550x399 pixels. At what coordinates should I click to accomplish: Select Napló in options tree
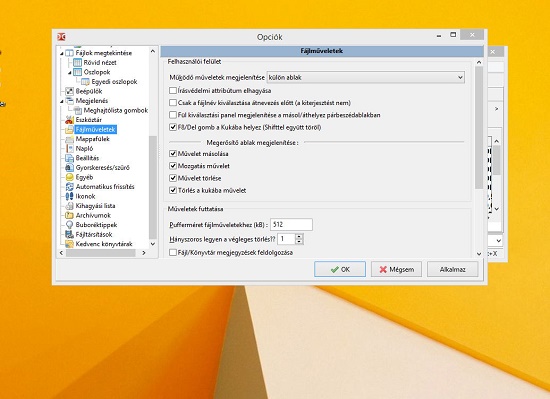tap(84, 148)
